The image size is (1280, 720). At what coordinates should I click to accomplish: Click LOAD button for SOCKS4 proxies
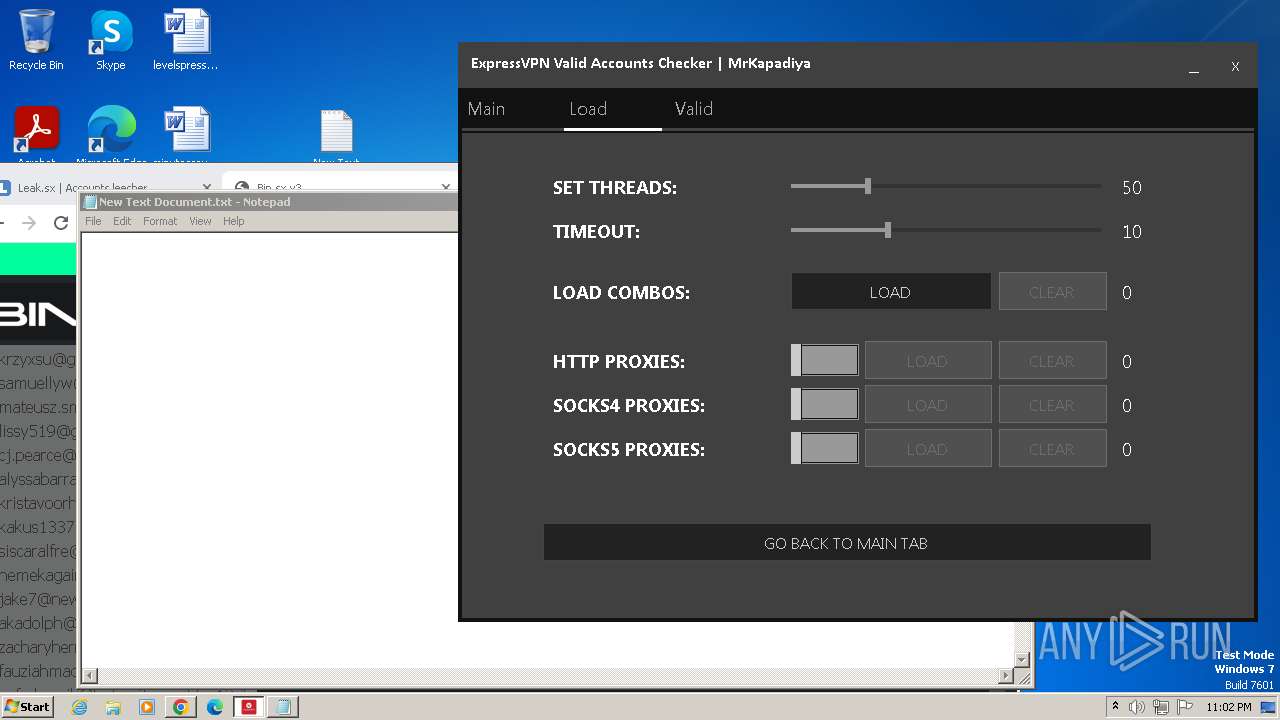click(x=928, y=405)
